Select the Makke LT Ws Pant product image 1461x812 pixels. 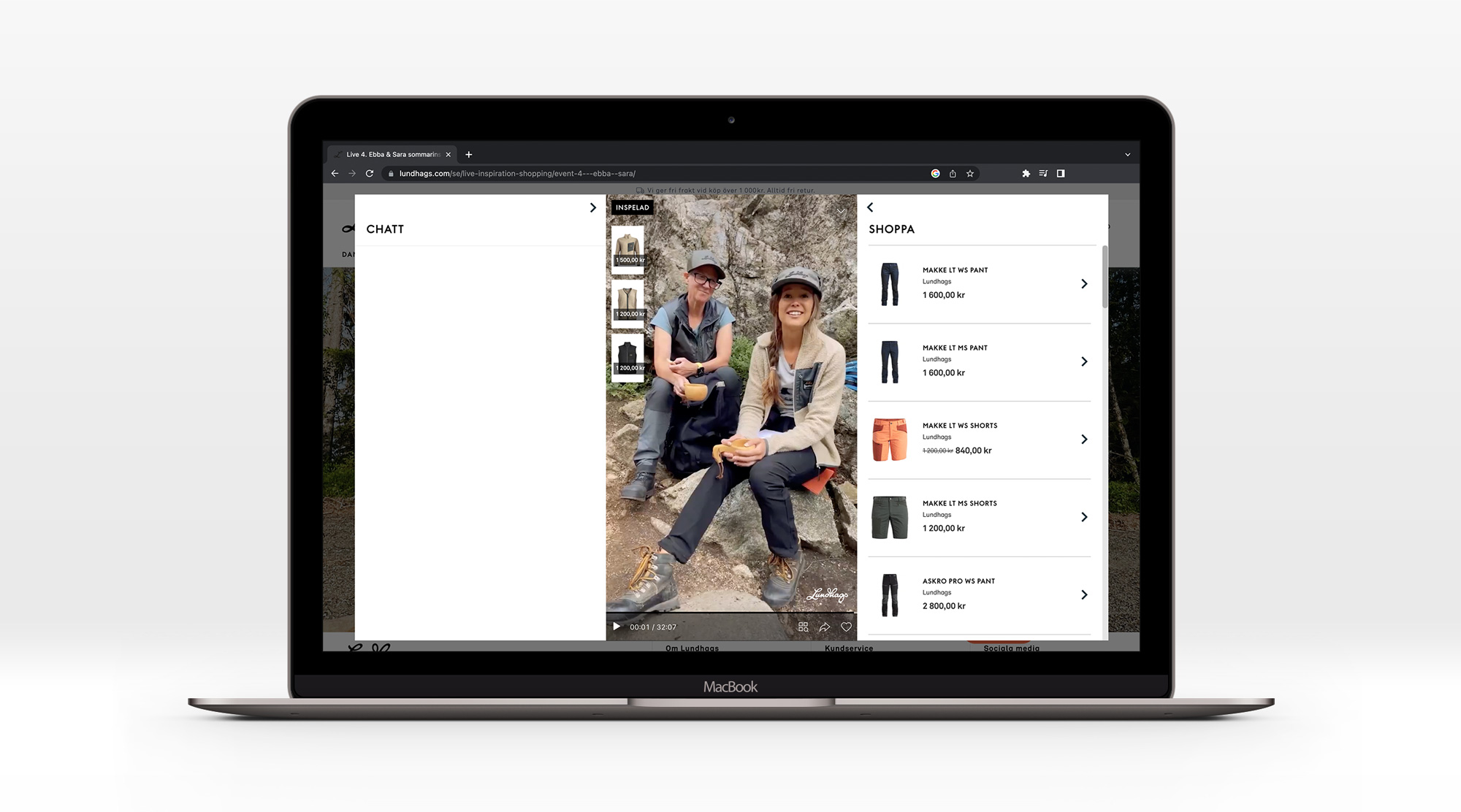tap(890, 284)
